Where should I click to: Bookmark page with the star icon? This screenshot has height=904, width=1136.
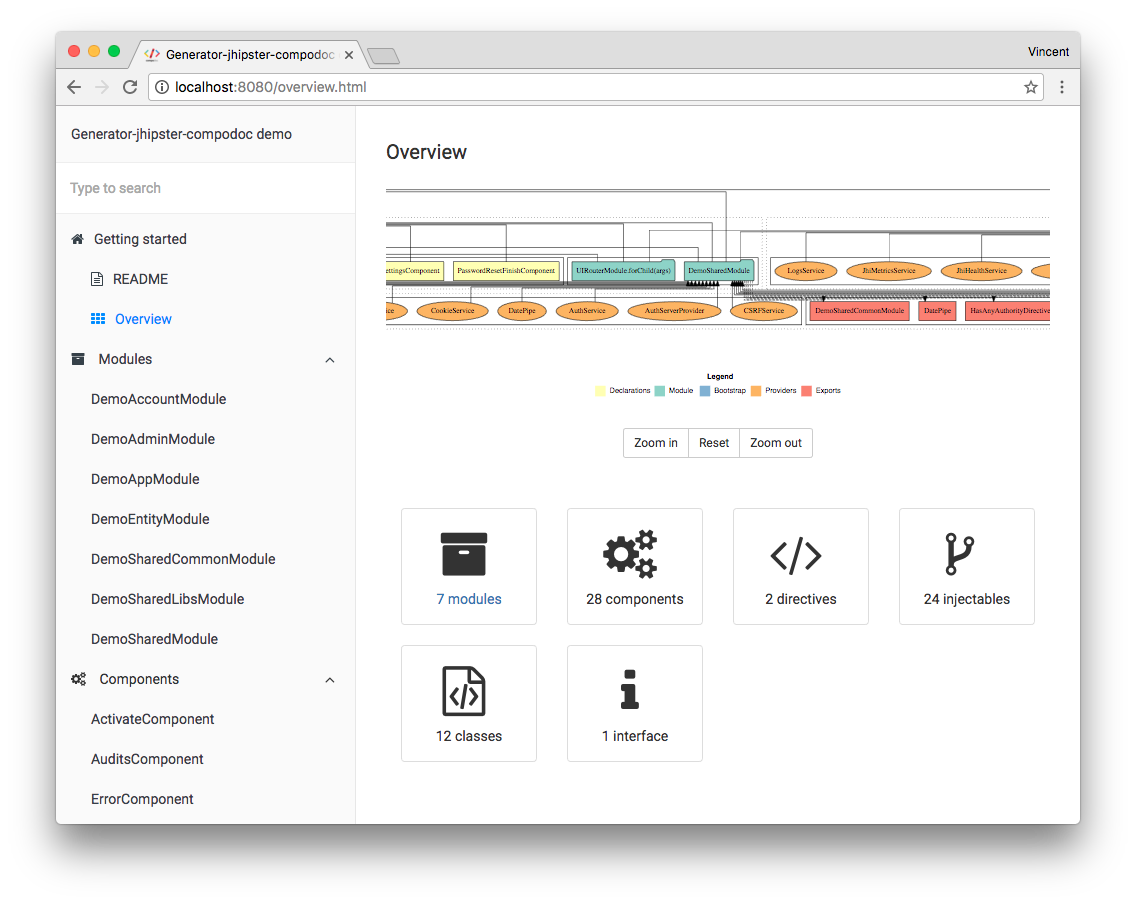[1030, 87]
